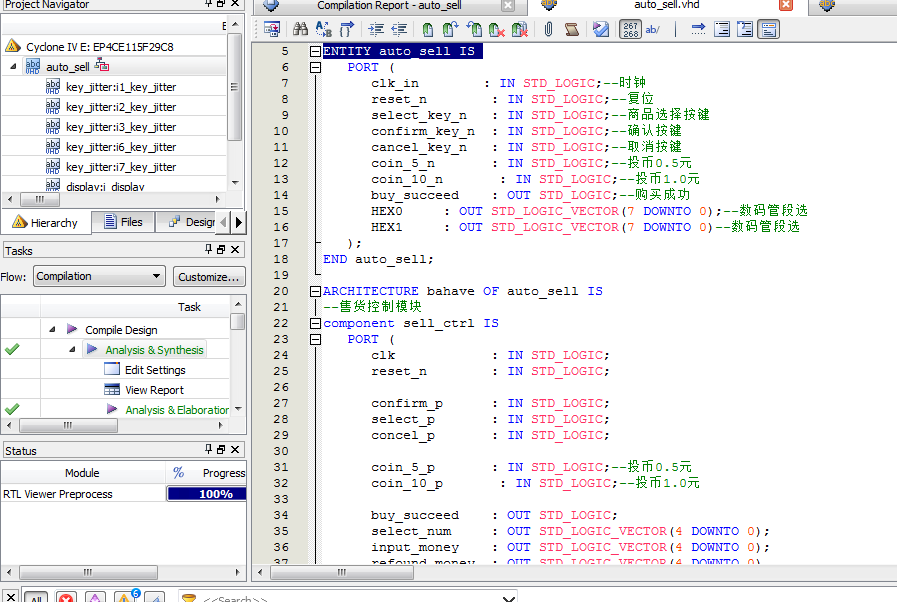Open Edit Settings under Analysis & Synthesis
897x602 pixels.
click(x=155, y=370)
